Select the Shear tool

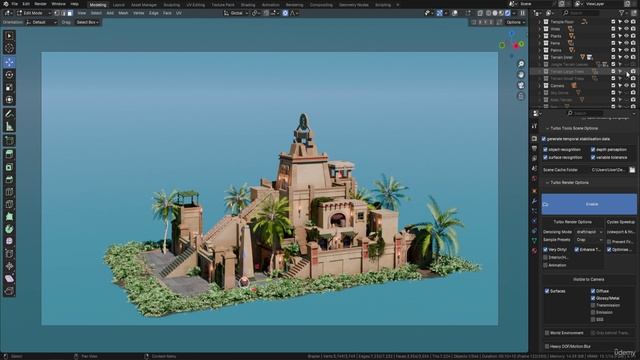coord(9,278)
